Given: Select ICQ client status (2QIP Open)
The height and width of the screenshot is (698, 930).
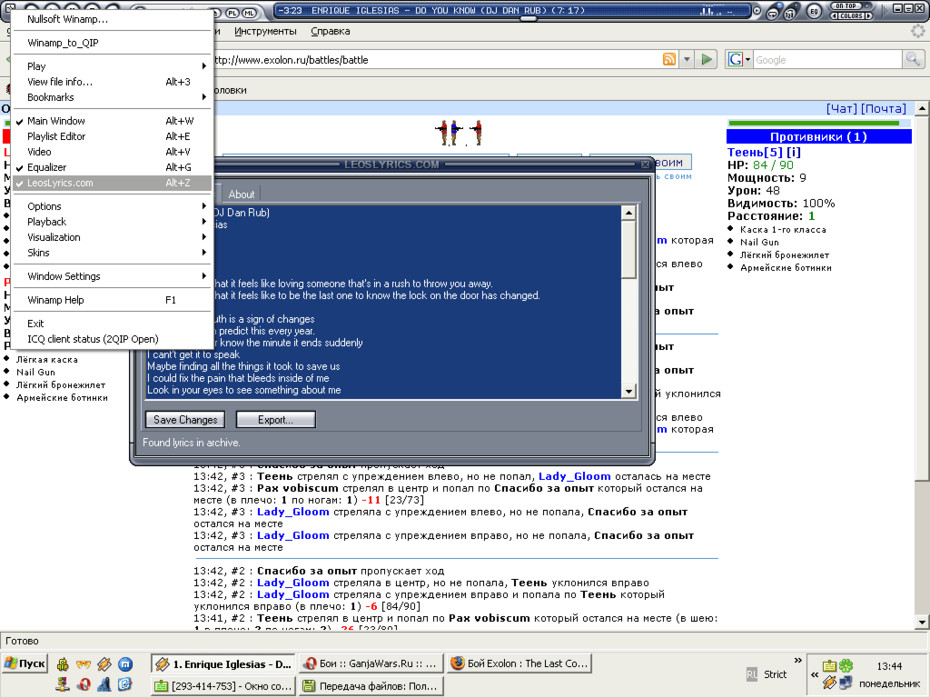Looking at the screenshot, I should [112, 339].
